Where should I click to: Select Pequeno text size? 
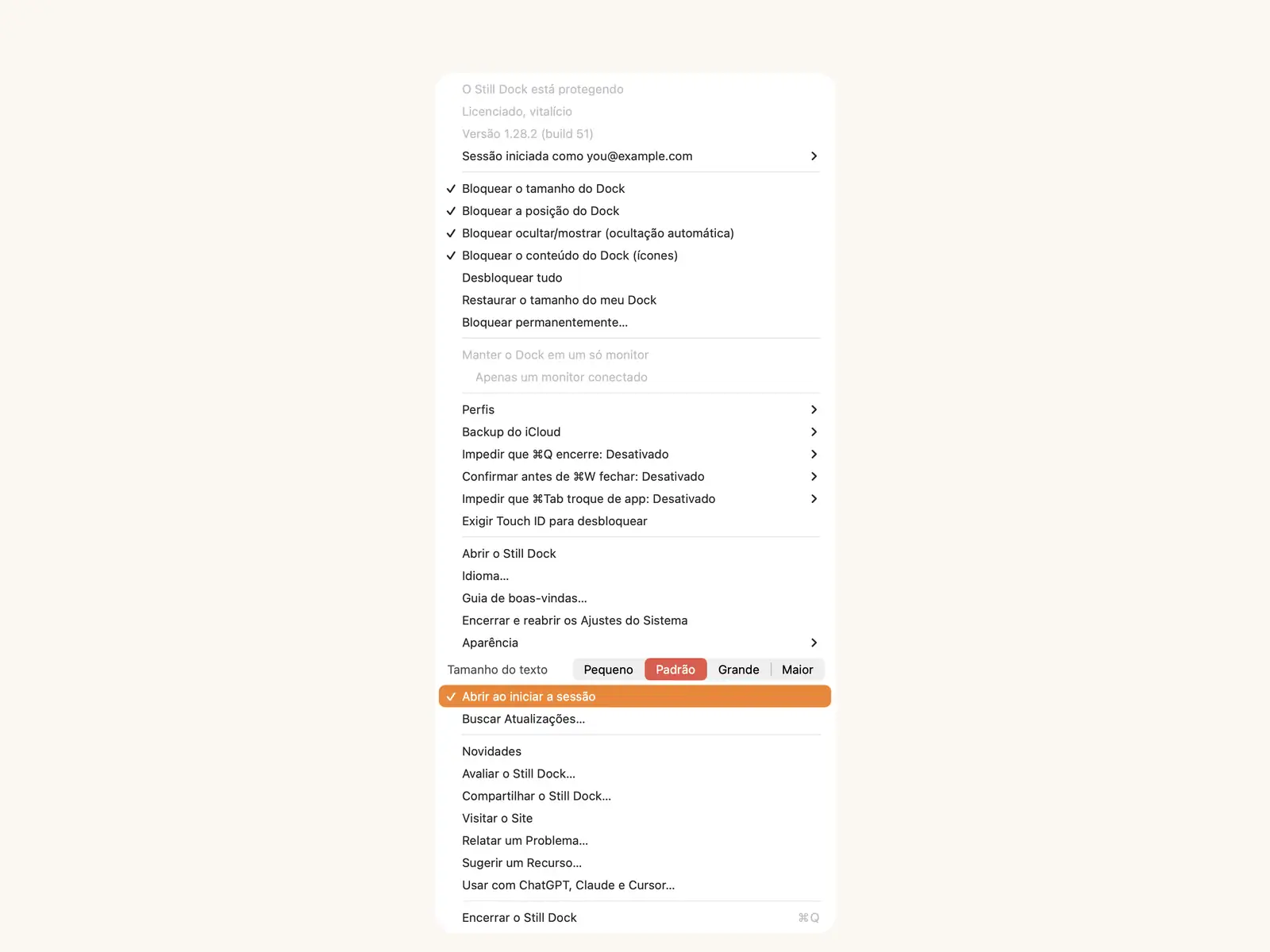609,670
